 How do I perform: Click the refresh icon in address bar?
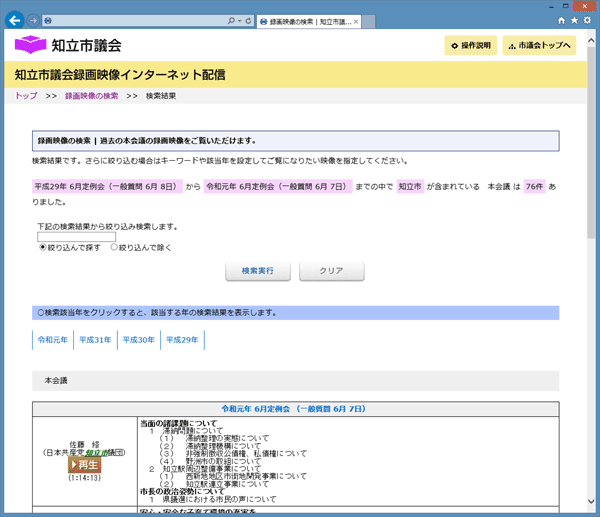tap(248, 21)
